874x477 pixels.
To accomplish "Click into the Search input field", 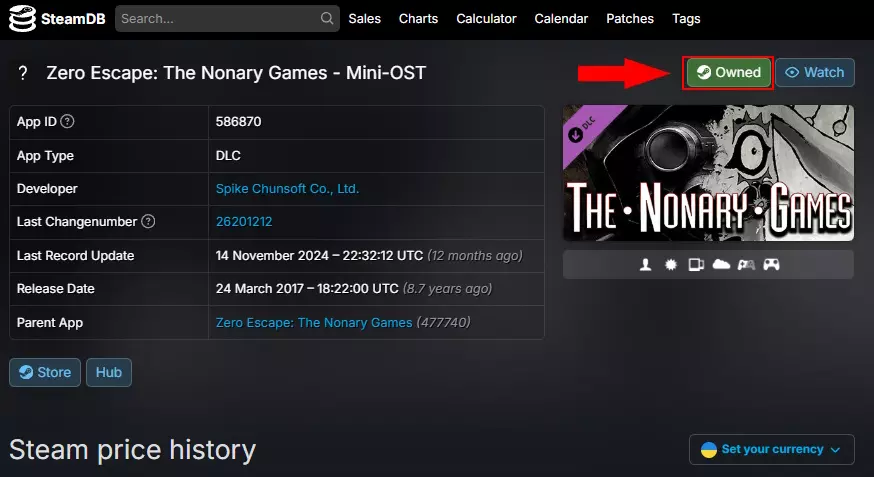I will pos(218,18).
